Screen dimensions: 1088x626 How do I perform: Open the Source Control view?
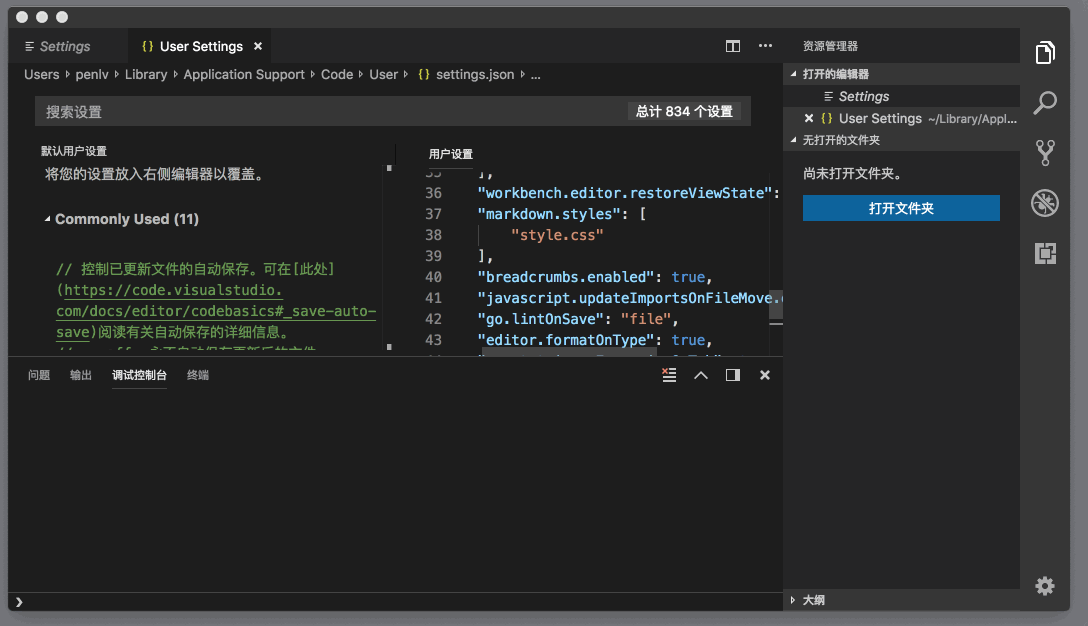click(1045, 152)
